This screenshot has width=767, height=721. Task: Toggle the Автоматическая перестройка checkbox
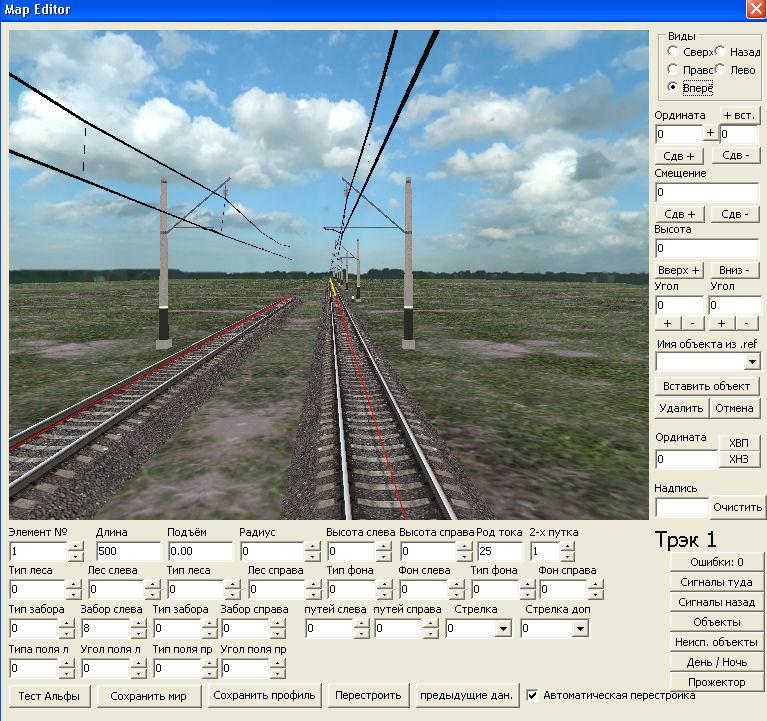tap(533, 695)
